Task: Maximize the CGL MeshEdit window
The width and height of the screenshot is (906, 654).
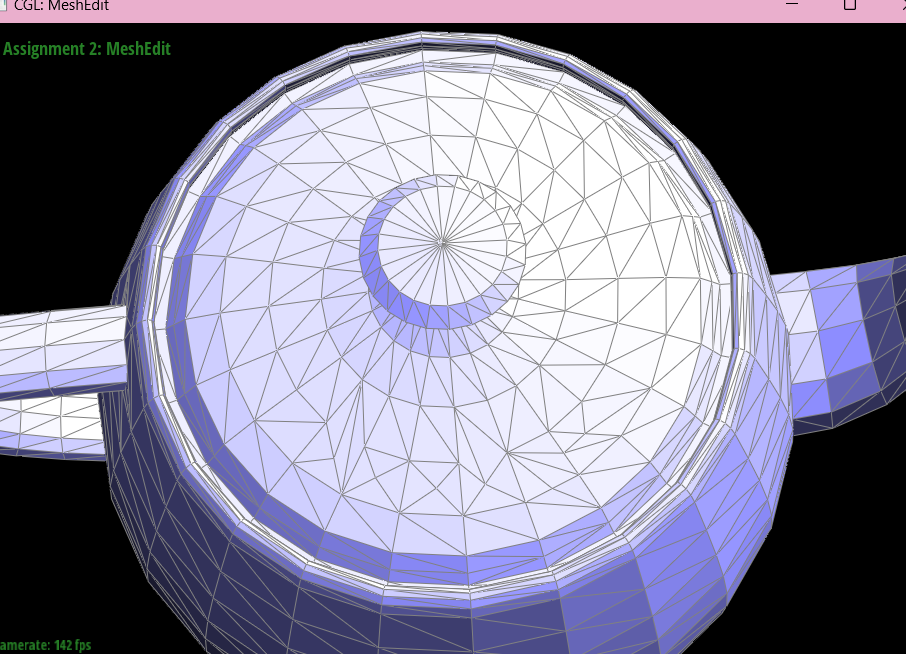Action: coord(850,5)
